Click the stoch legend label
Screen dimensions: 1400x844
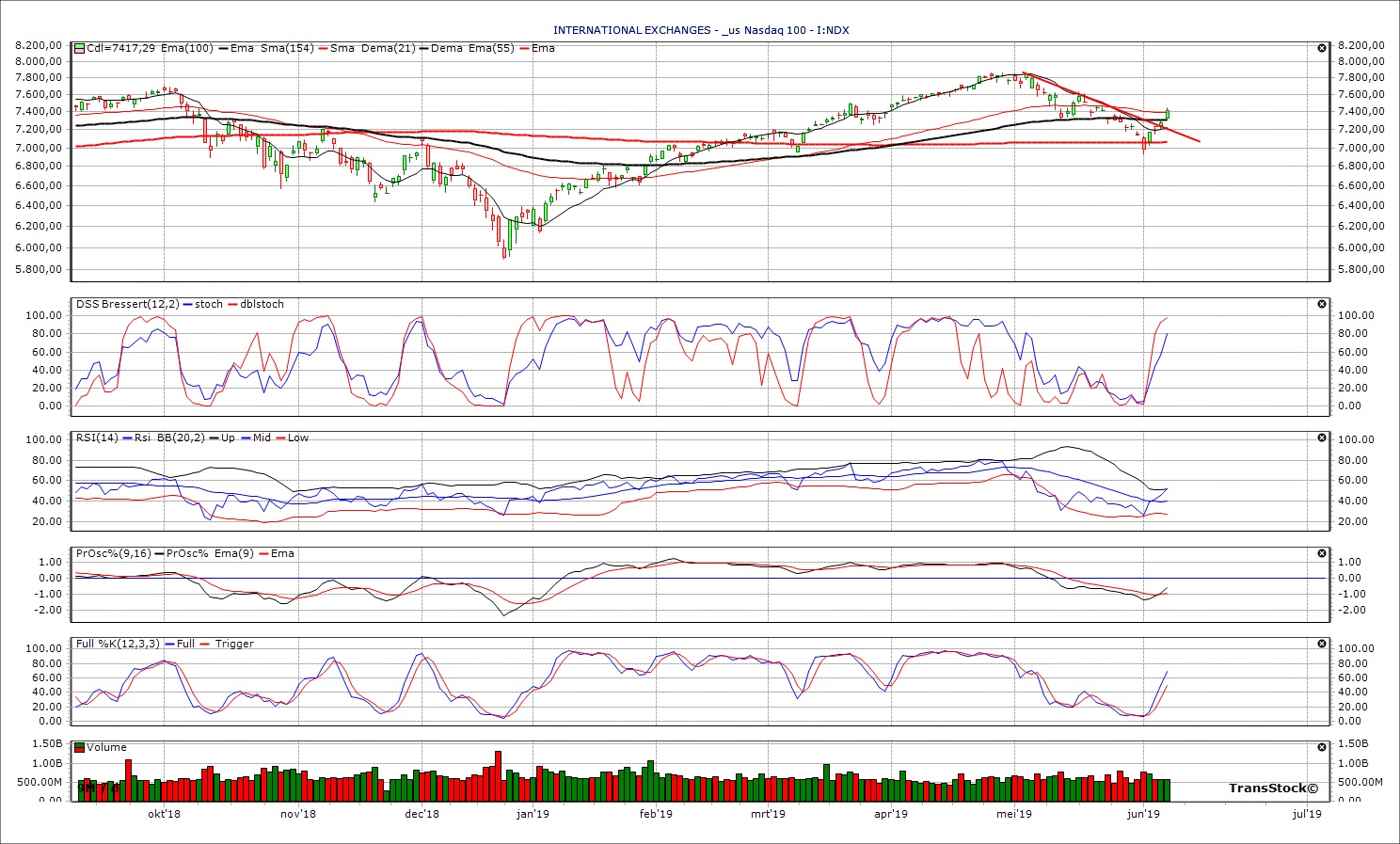(209, 304)
